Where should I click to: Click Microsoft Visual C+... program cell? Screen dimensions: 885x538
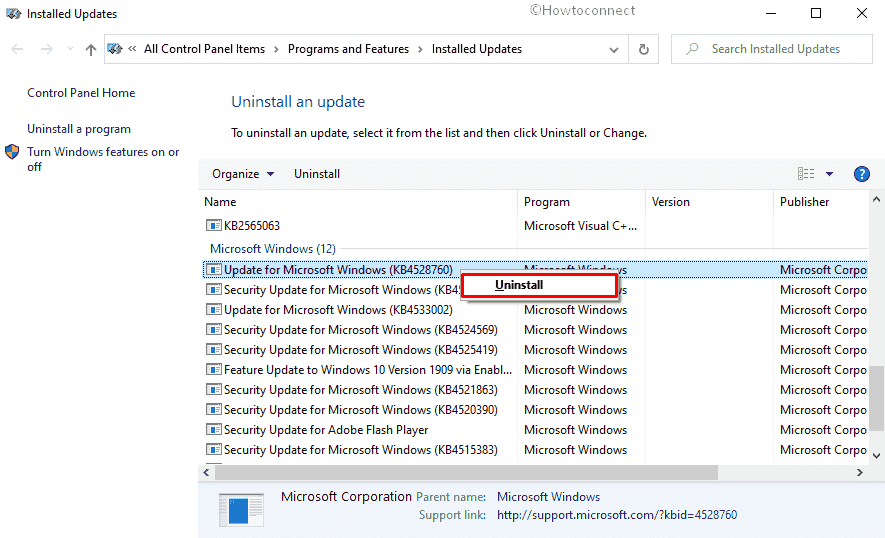pos(580,226)
